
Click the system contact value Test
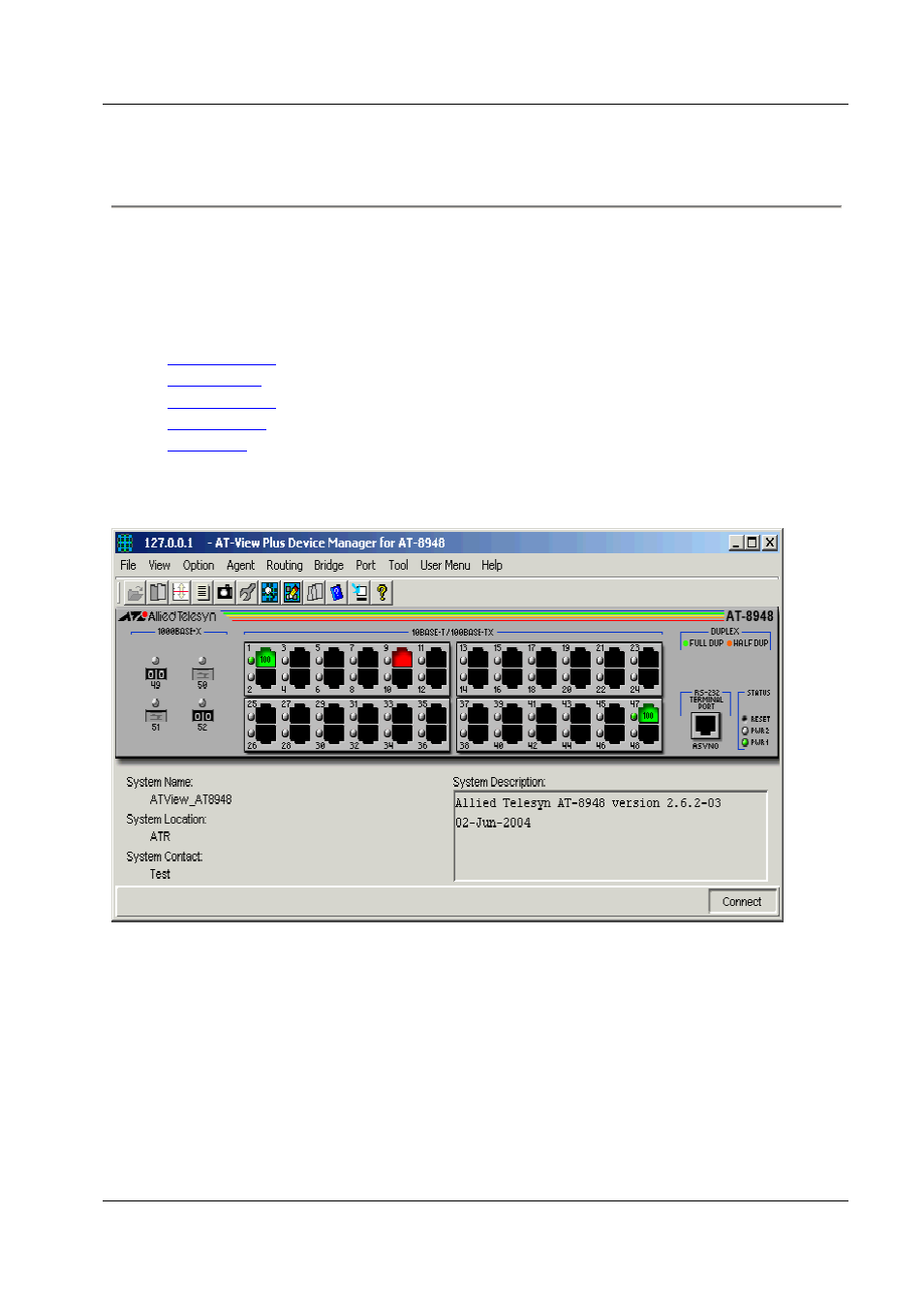tap(160, 875)
